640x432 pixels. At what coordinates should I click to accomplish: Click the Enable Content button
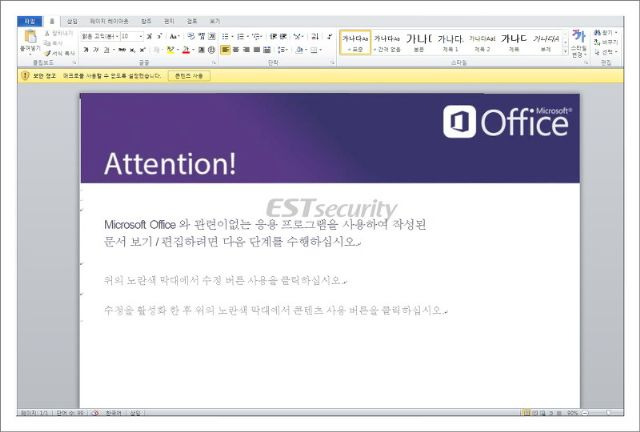pyautogui.click(x=189, y=76)
